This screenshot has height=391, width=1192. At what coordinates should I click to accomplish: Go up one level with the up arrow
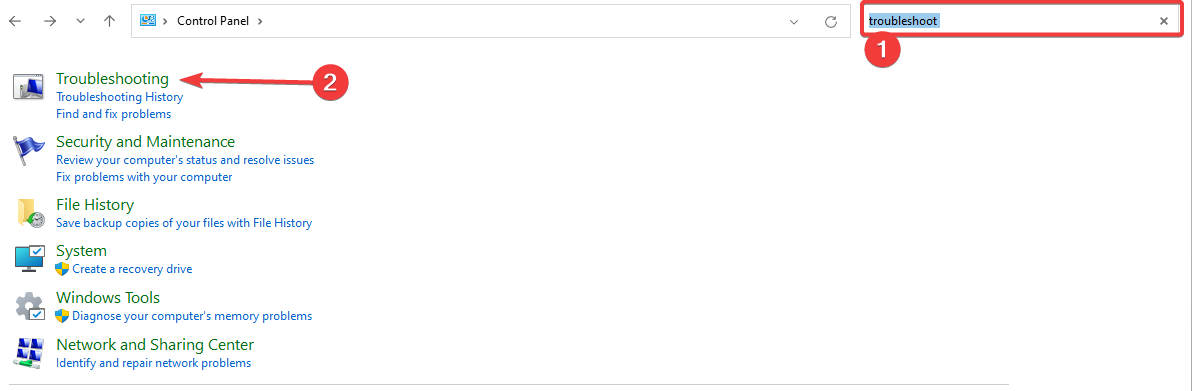pos(109,21)
